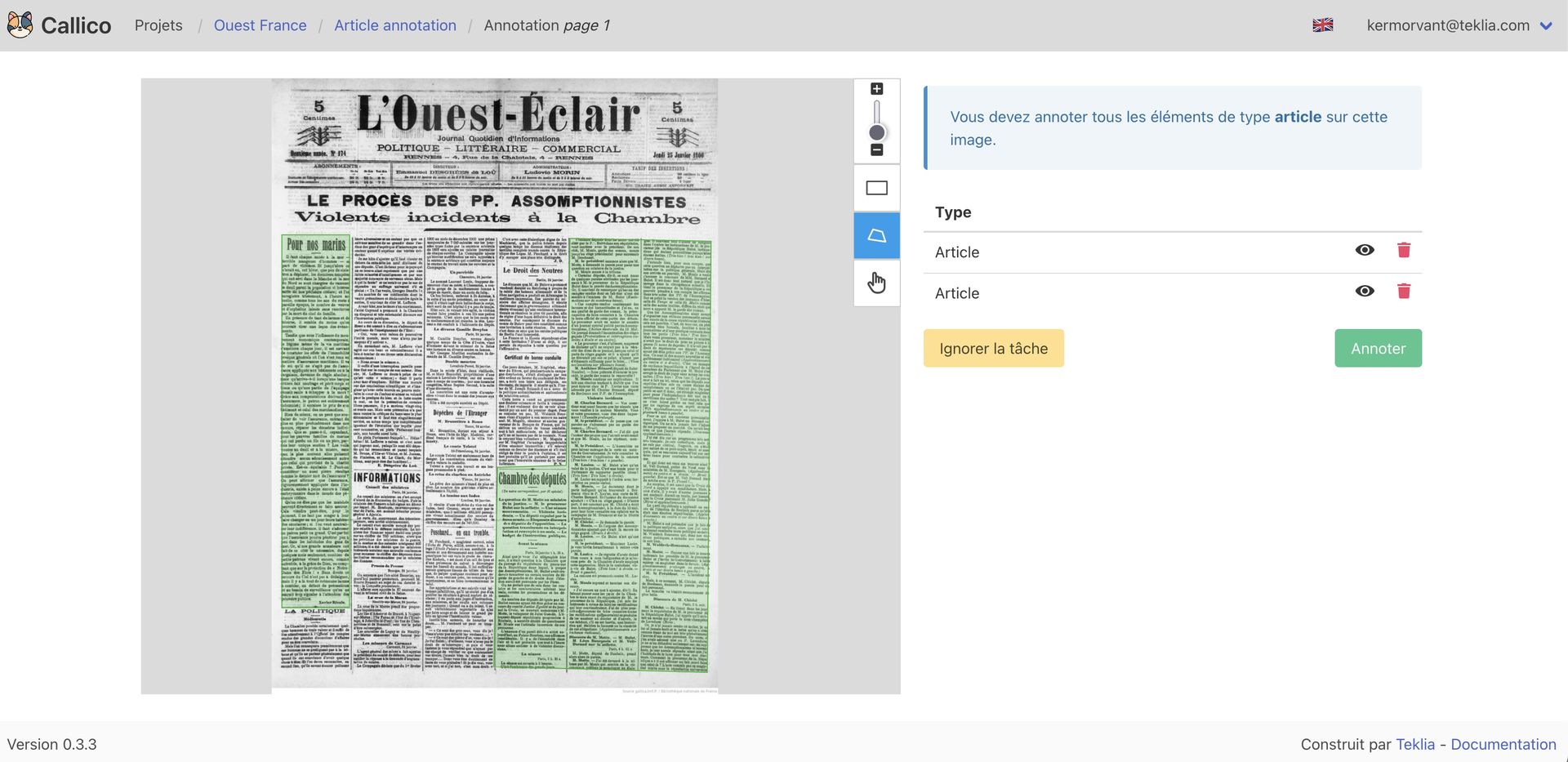Expand the user account dropdown chevron

click(x=1545, y=26)
